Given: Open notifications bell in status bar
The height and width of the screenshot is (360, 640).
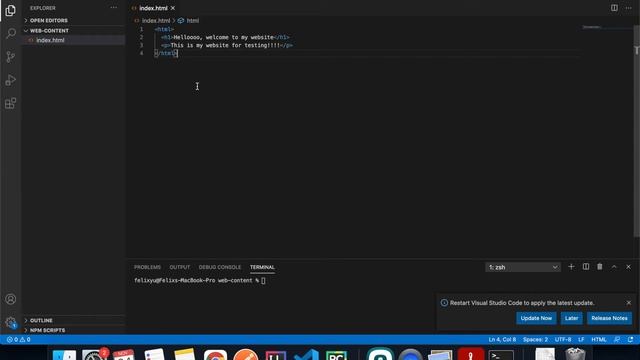Looking at the screenshot, I should [x=631, y=340].
